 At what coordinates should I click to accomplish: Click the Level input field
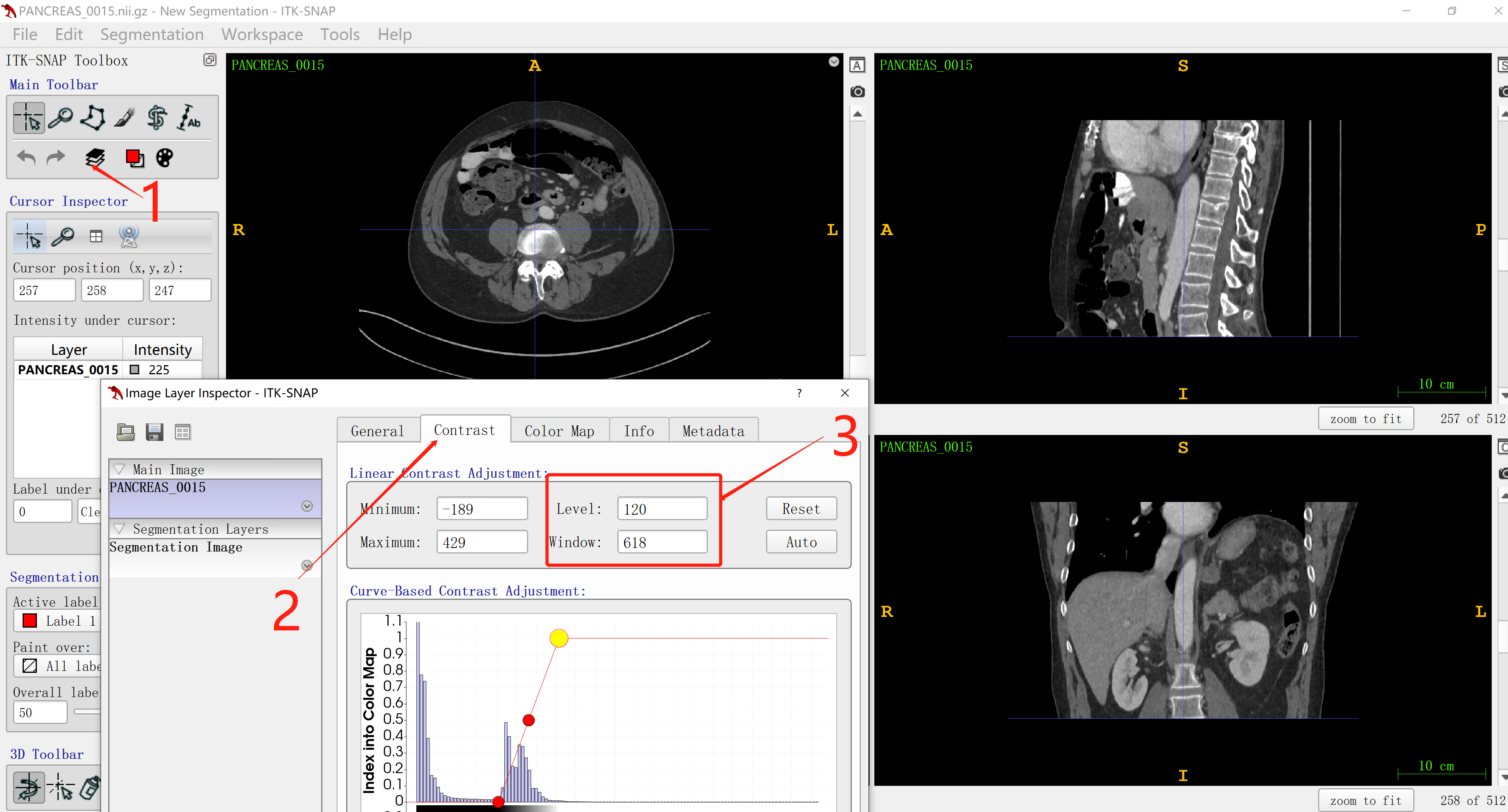coord(661,509)
